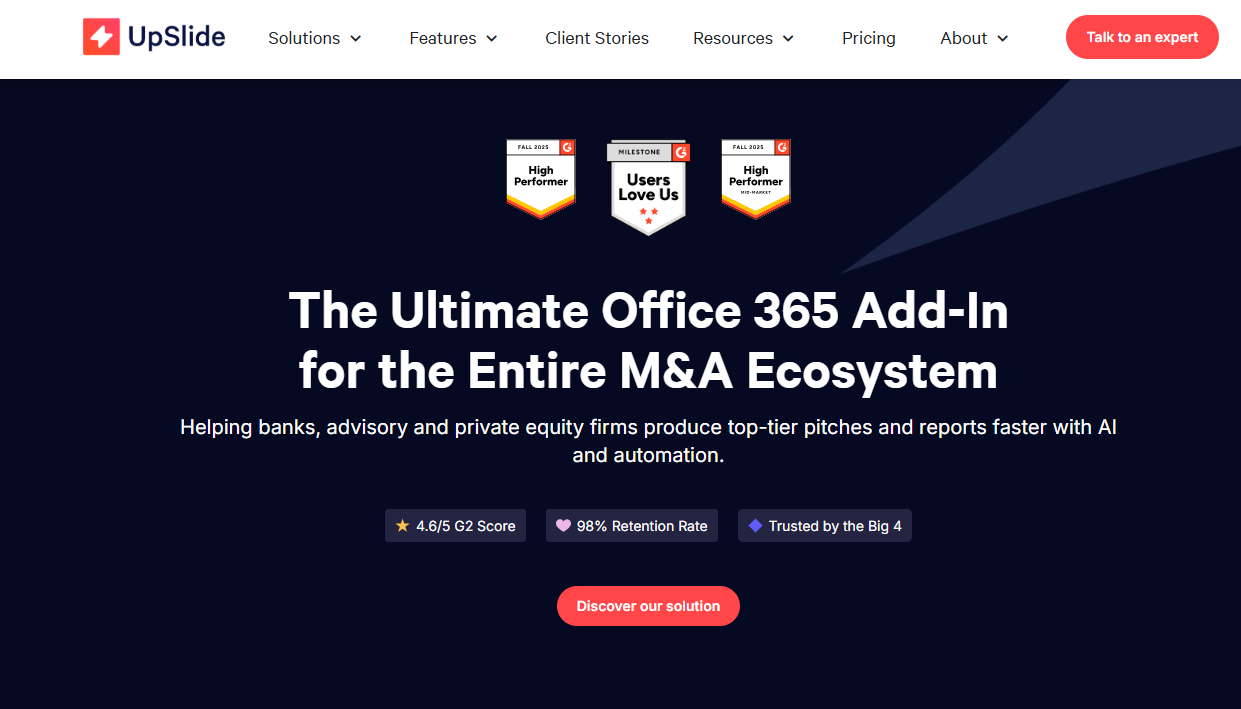Screen dimensions: 1241x709
Task: Go to Client Stories page
Action: pyautogui.click(x=597, y=38)
